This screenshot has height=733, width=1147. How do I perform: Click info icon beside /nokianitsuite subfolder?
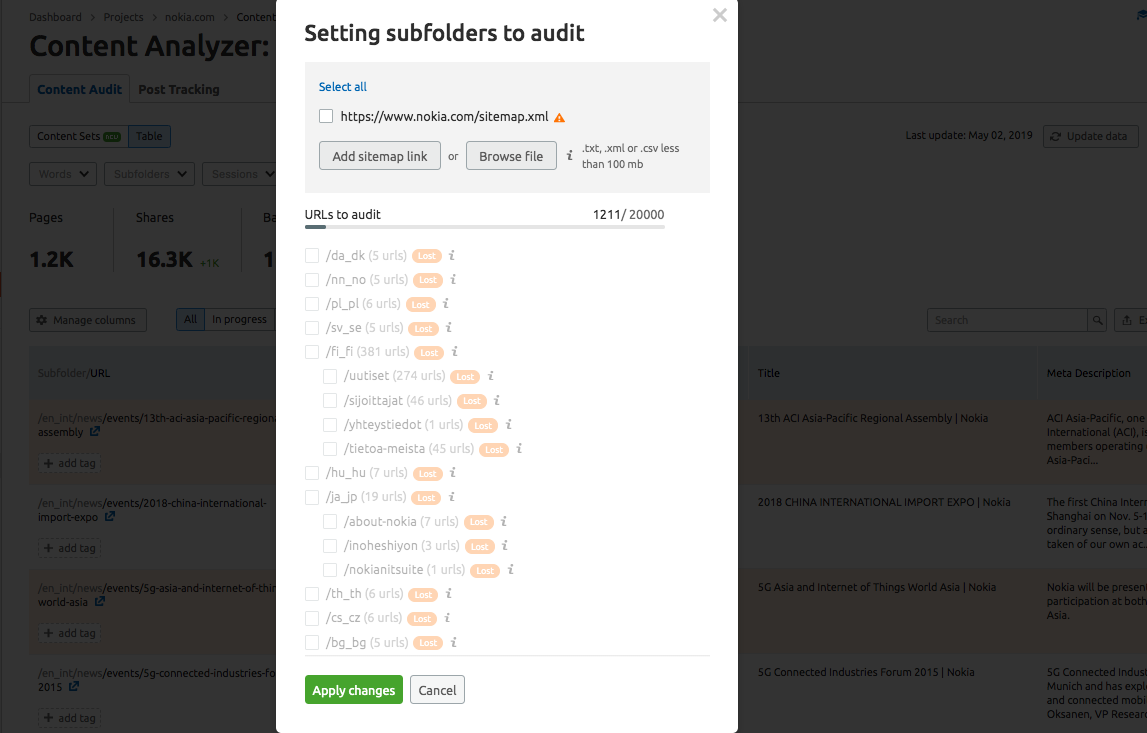511,569
